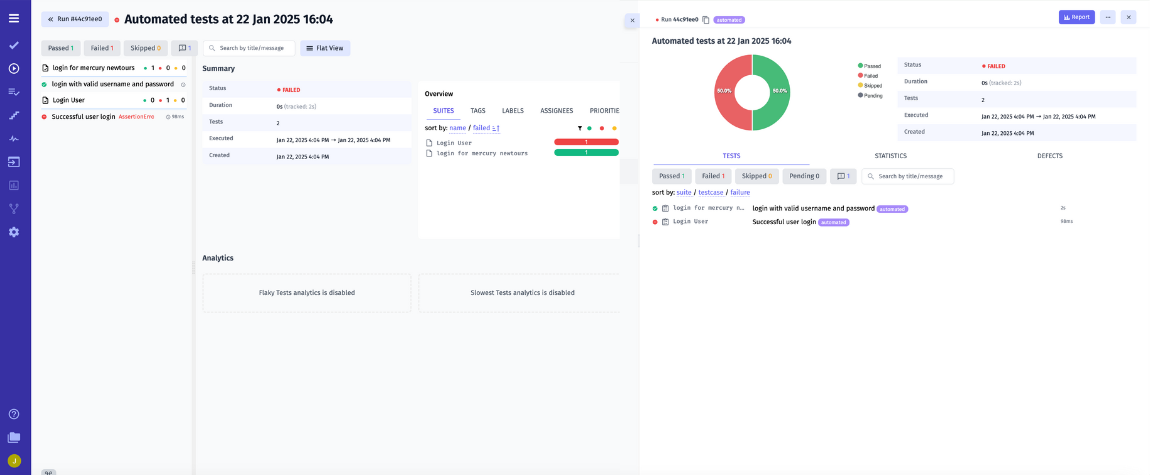Copy run ID 44c91ee0 with the copy icon
Viewport: 1150px width, 475px height.
[706, 19]
